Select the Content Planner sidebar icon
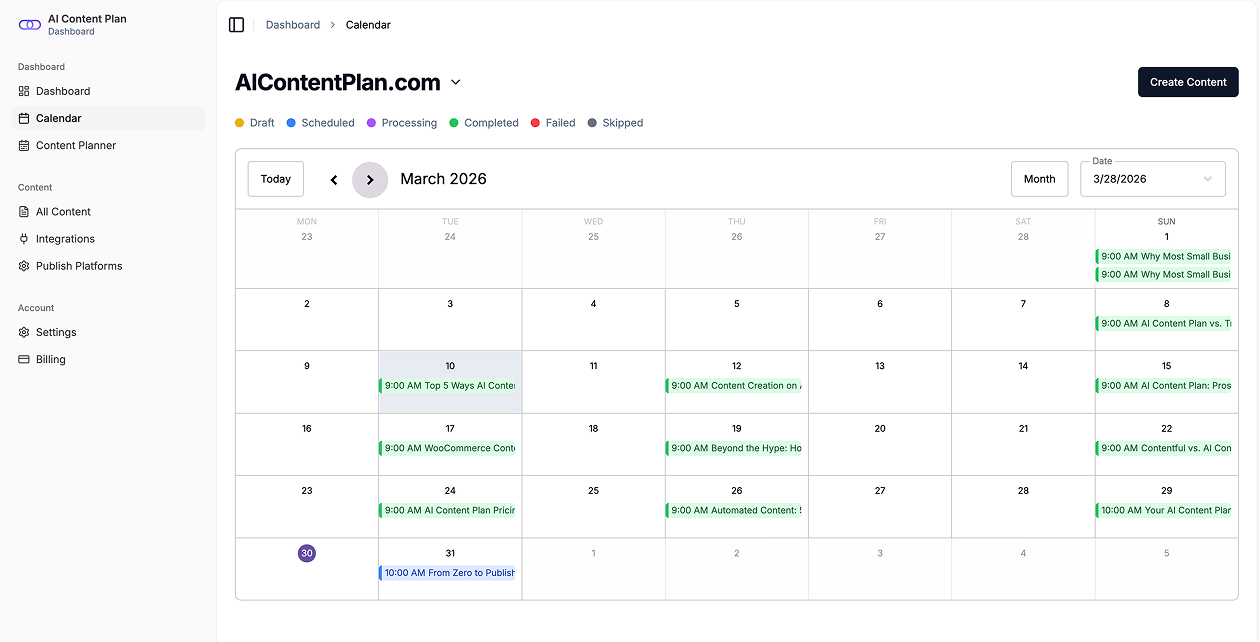The image size is (1260, 642). point(24,145)
